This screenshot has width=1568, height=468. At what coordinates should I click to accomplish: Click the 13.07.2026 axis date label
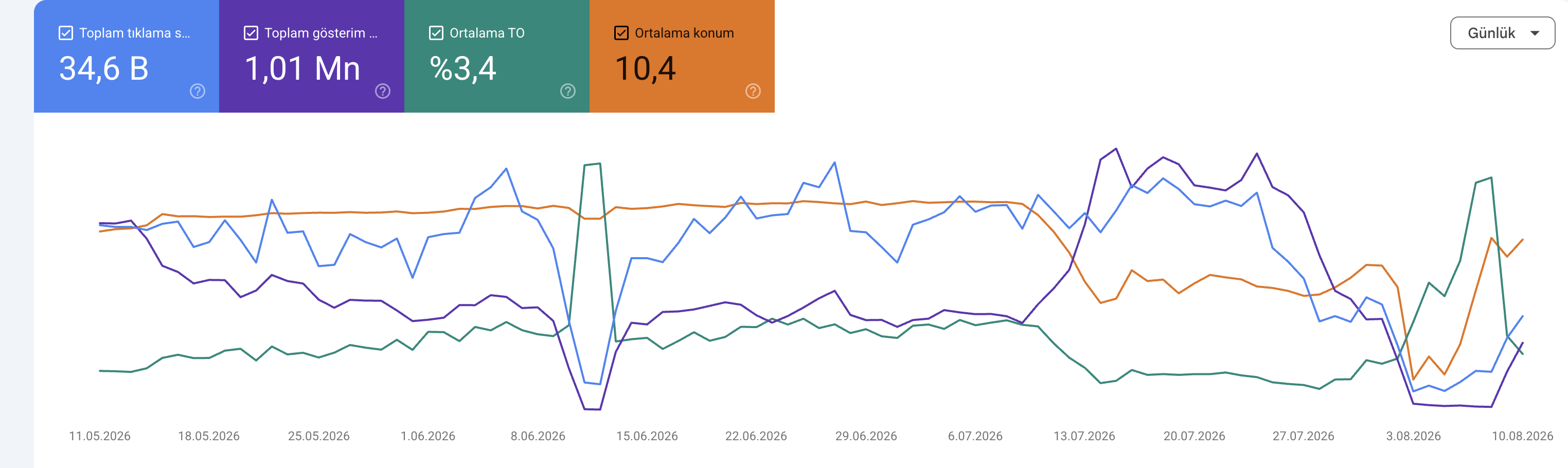(x=1084, y=436)
